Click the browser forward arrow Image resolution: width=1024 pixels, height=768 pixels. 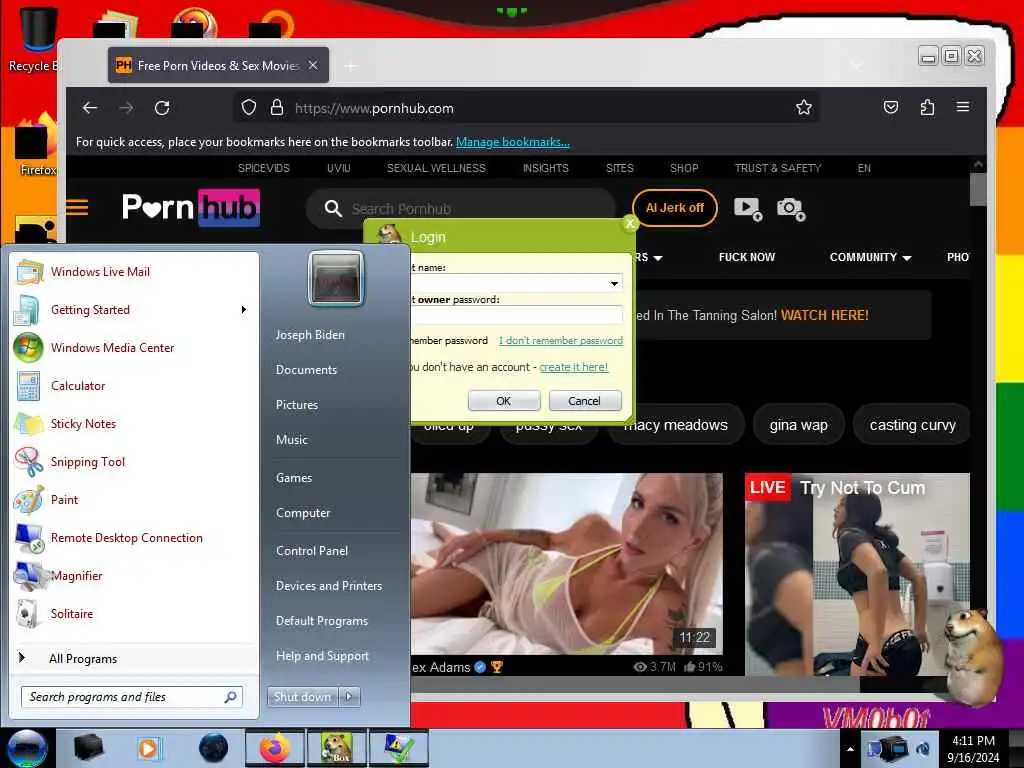(126, 108)
